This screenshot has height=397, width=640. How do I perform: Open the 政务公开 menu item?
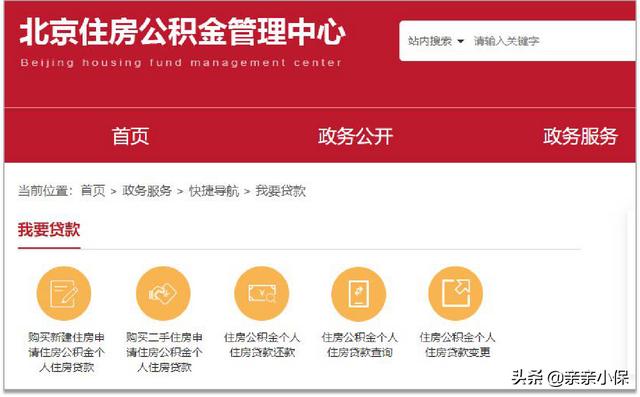(355, 136)
